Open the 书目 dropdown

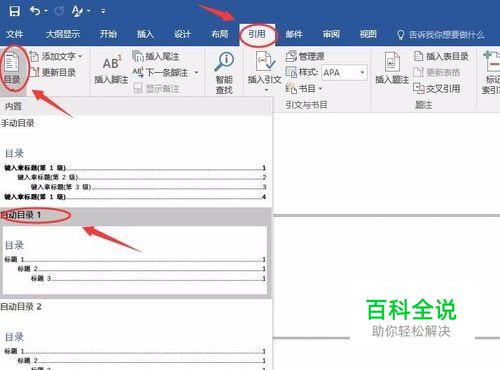click(304, 89)
